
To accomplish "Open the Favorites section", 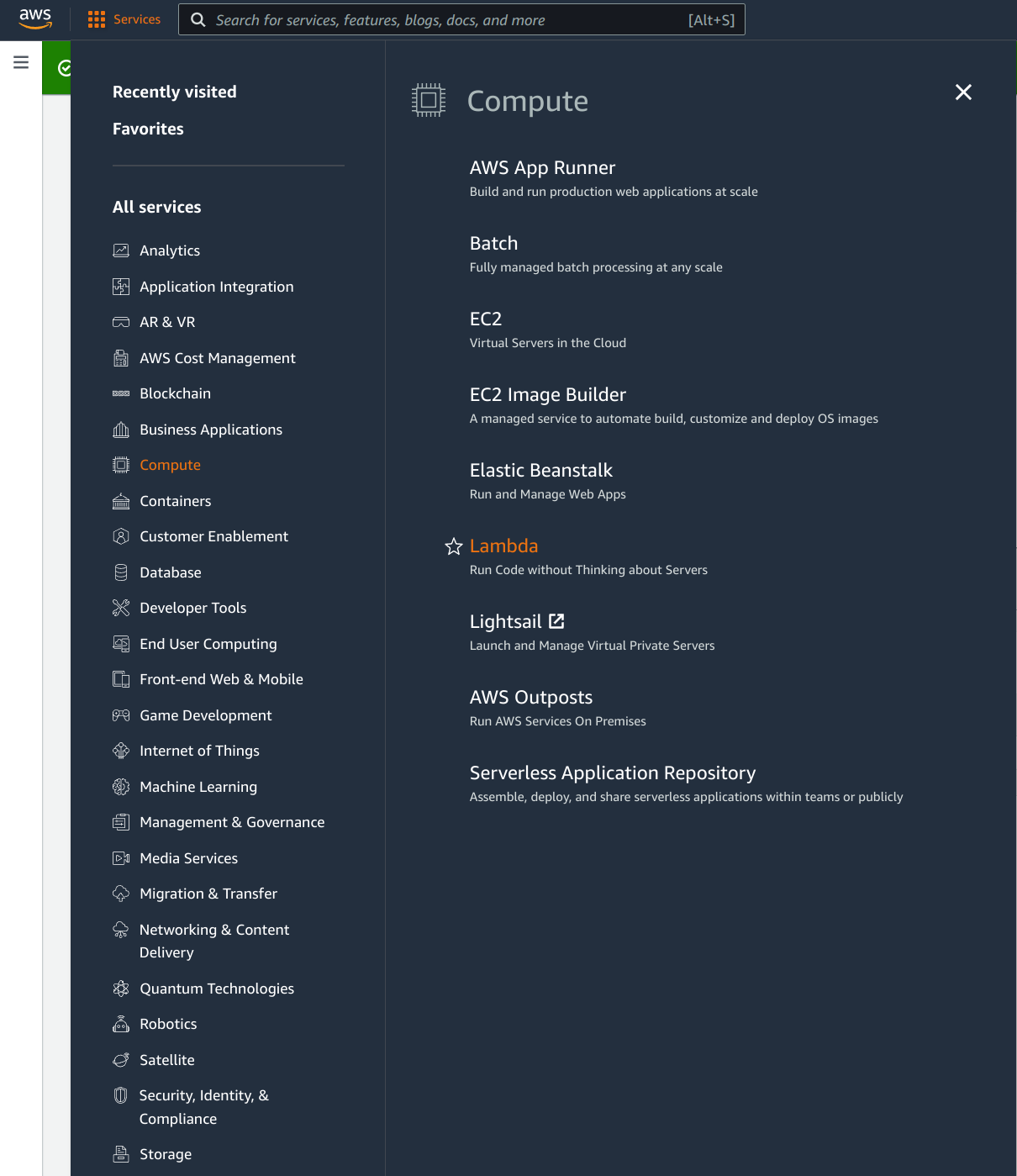I will point(148,129).
